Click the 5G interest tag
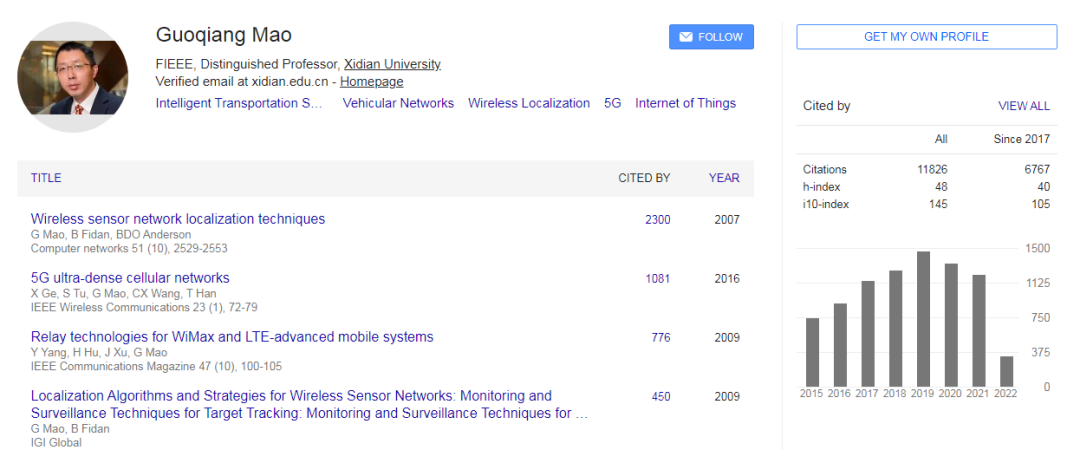This screenshot has height=450, width=1080. (x=612, y=103)
